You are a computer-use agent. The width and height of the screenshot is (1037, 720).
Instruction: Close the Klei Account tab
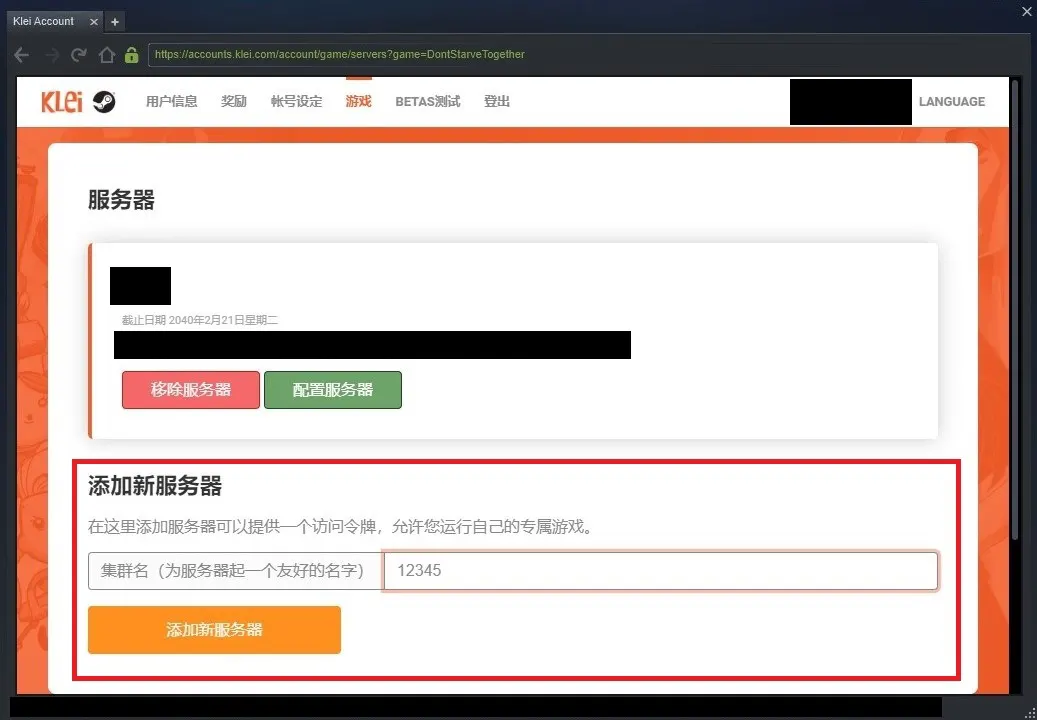(94, 21)
